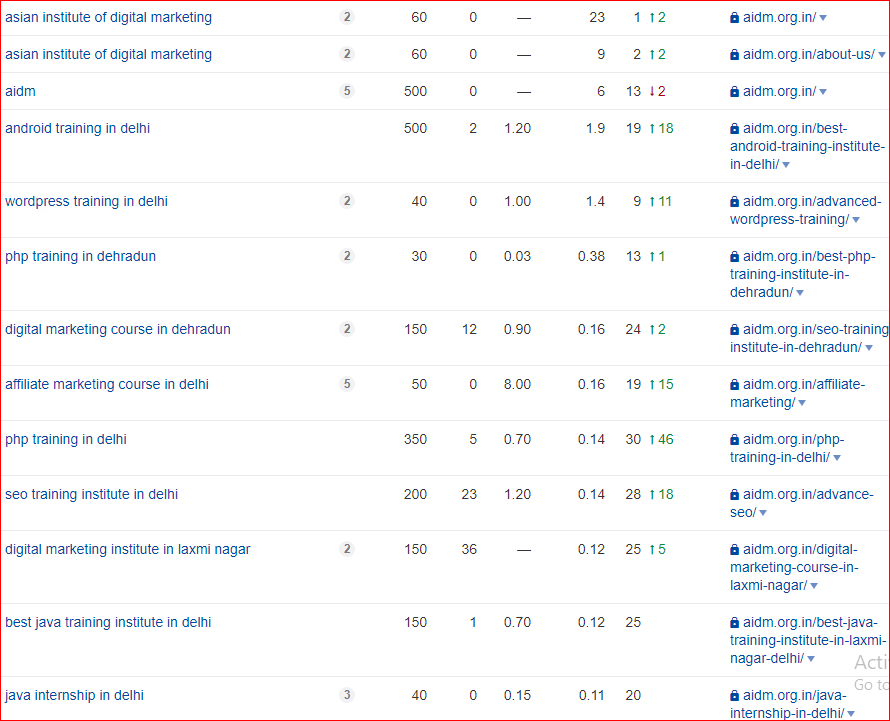Select CPC value 8.00 for affiliate marketing
This screenshot has height=721, width=890.
517,384
